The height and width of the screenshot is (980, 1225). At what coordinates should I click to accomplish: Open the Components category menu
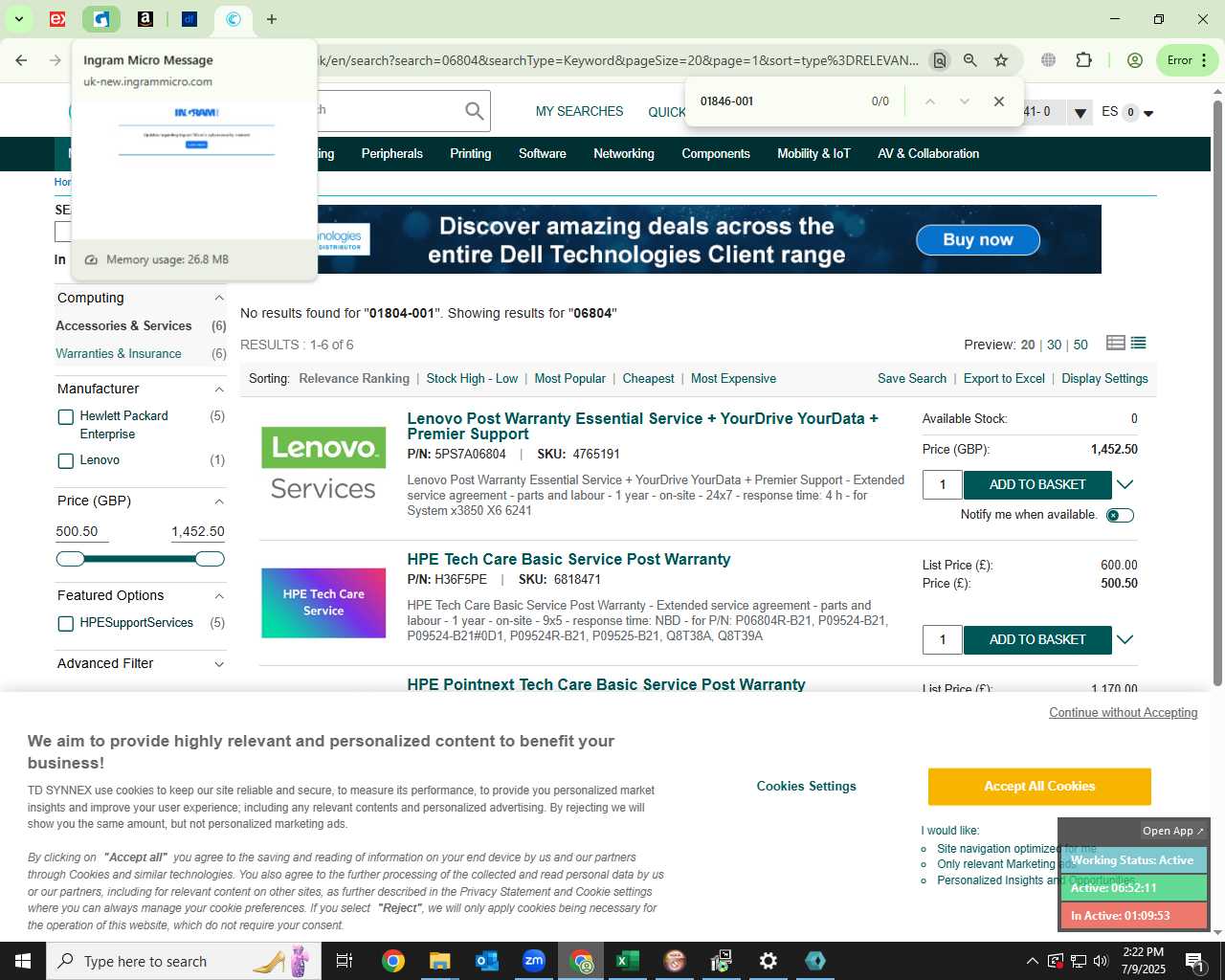pos(716,153)
